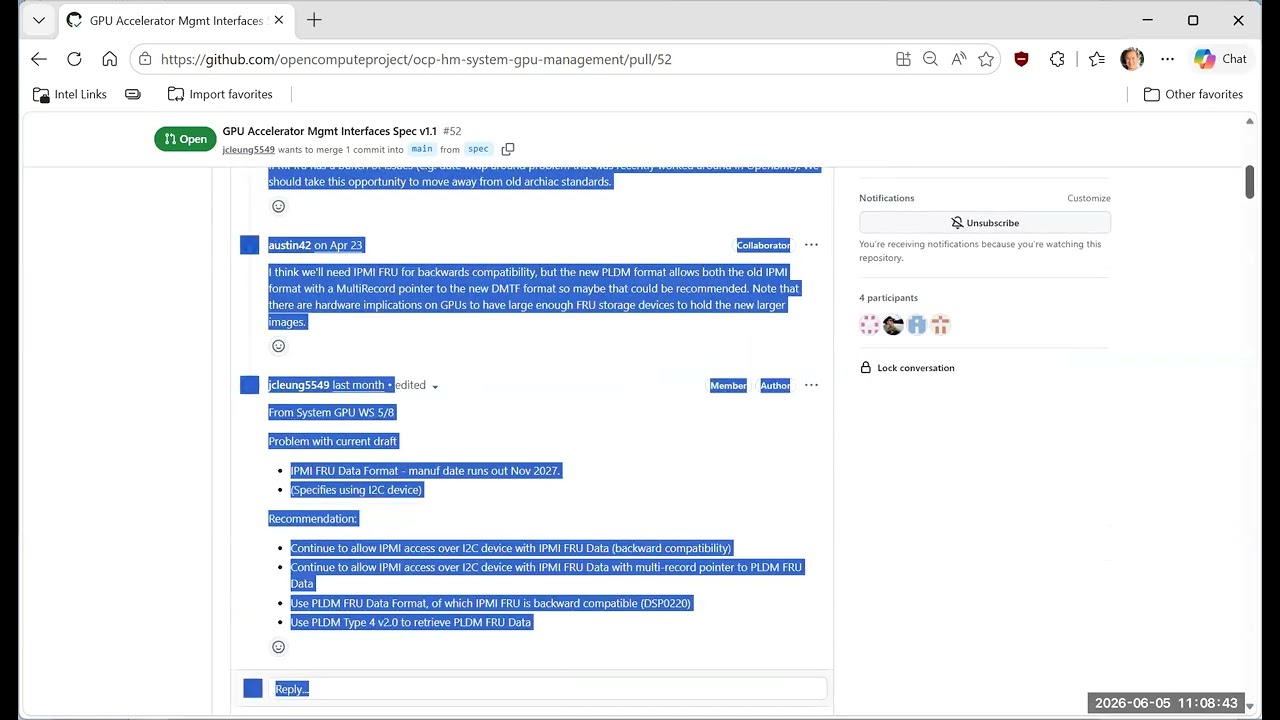Open the browser profile avatar
The image size is (1280, 720).
(1132, 59)
